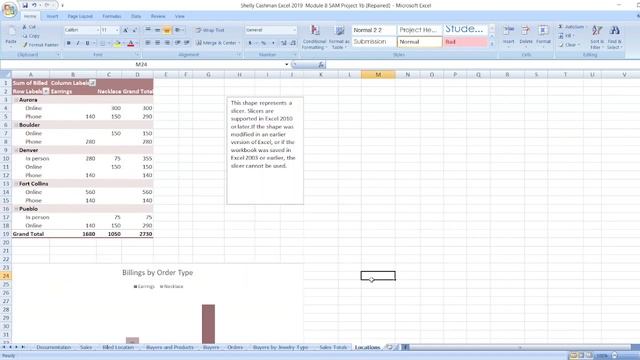
Task: Open Sort & Filter
Action: (597, 37)
